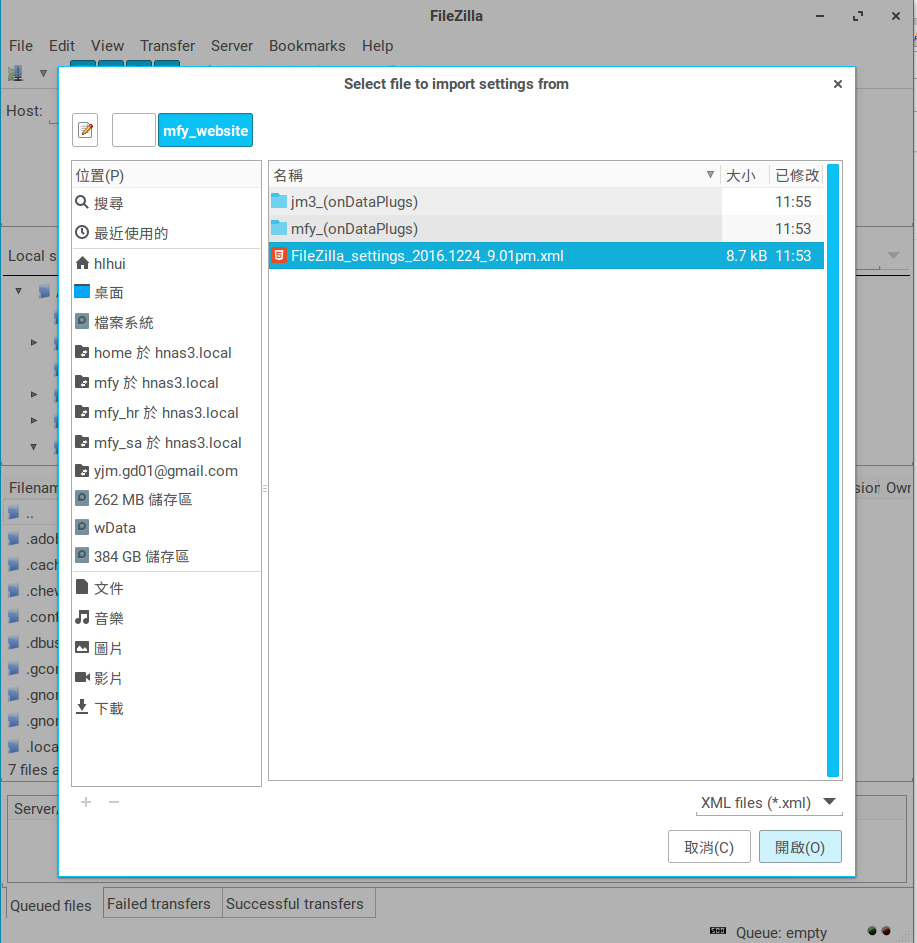Screen dimensions: 917x943
Task: Click the Cancel 取消(C) button
Action: click(x=708, y=847)
